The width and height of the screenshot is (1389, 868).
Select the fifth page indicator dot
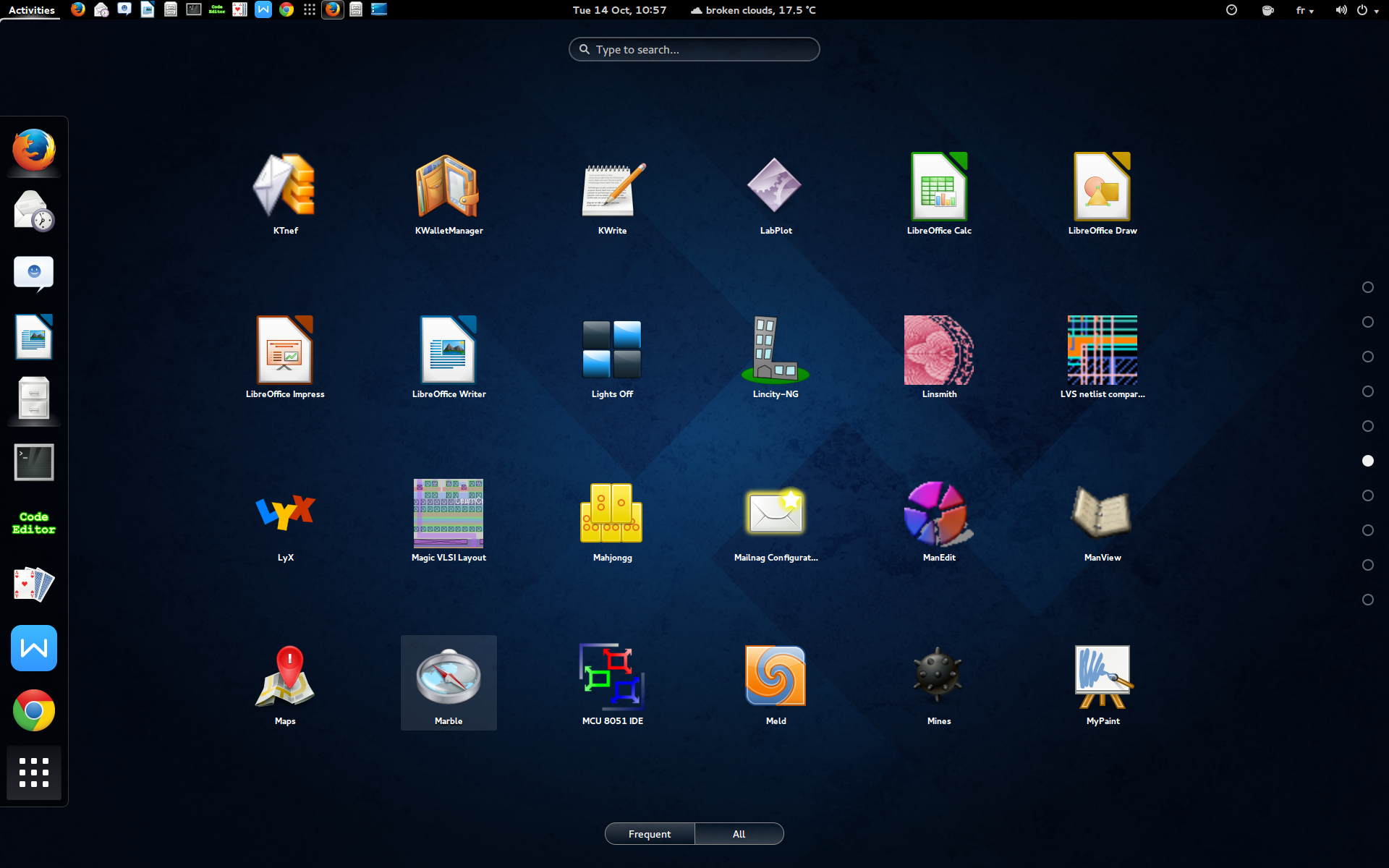pos(1367,426)
